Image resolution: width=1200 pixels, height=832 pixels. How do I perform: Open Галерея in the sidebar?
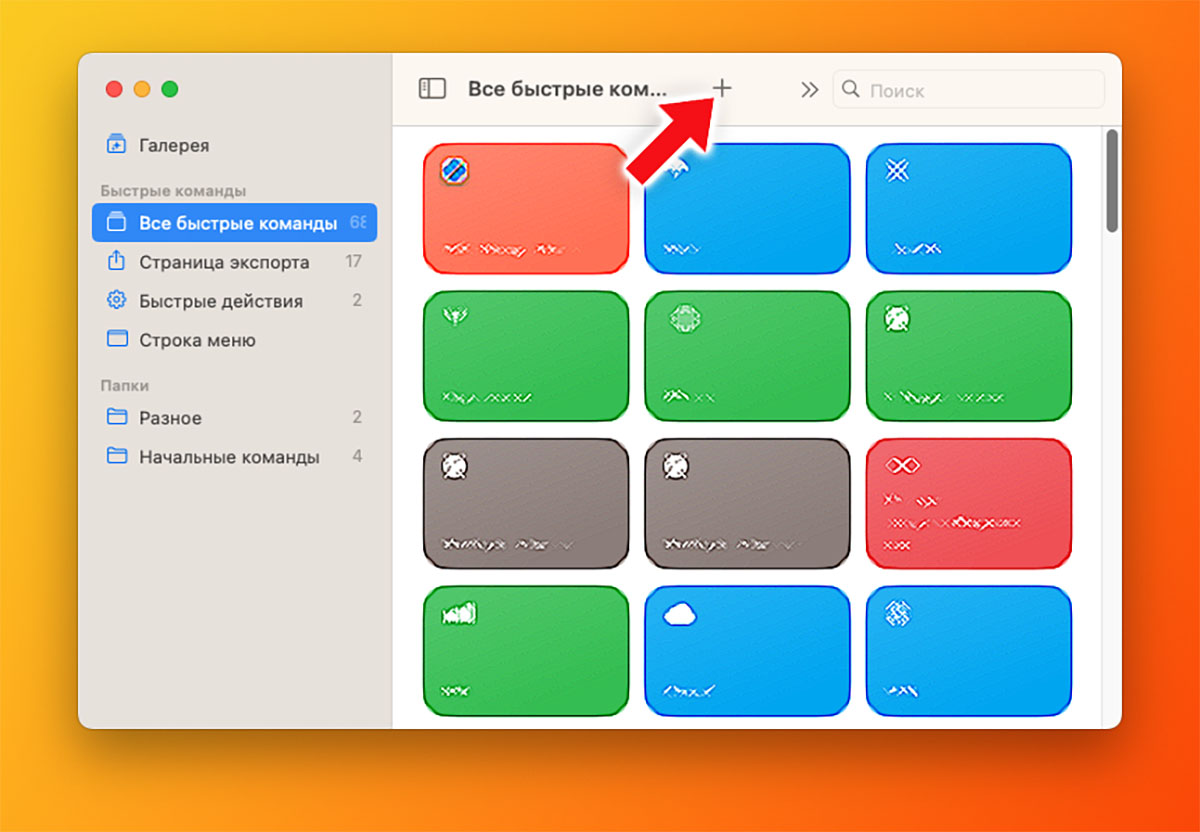coord(234,145)
